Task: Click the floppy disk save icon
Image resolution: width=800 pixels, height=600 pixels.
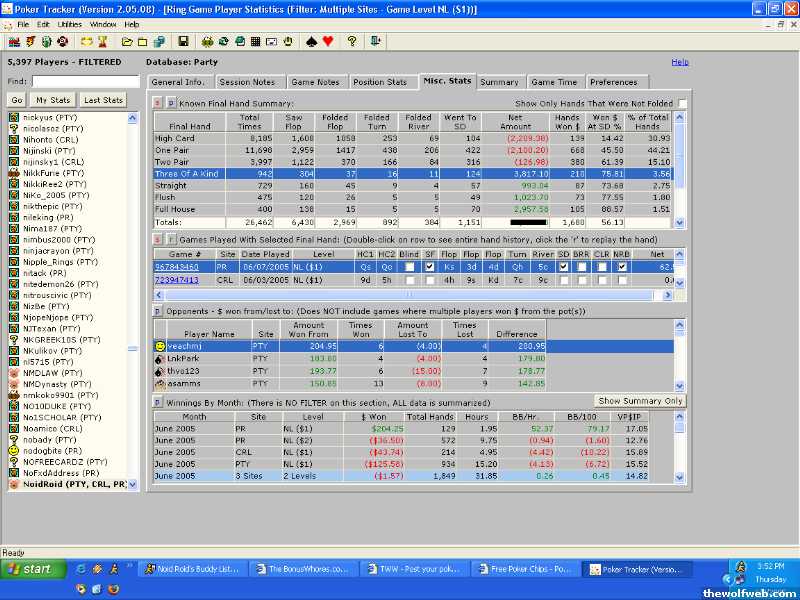Action: point(183,42)
